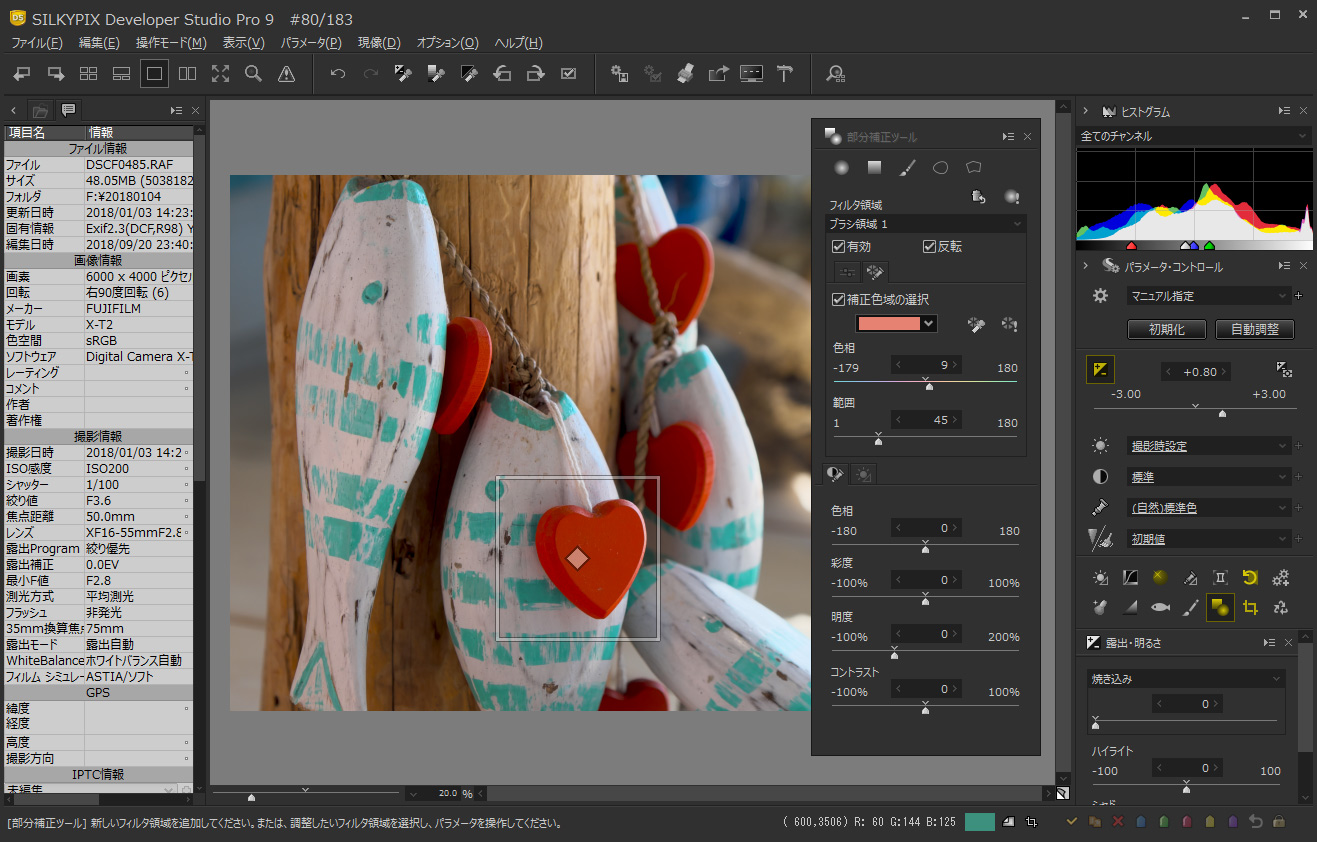This screenshot has height=842, width=1317.
Task: Open the crop/trimming tool icon
Action: coord(1250,607)
